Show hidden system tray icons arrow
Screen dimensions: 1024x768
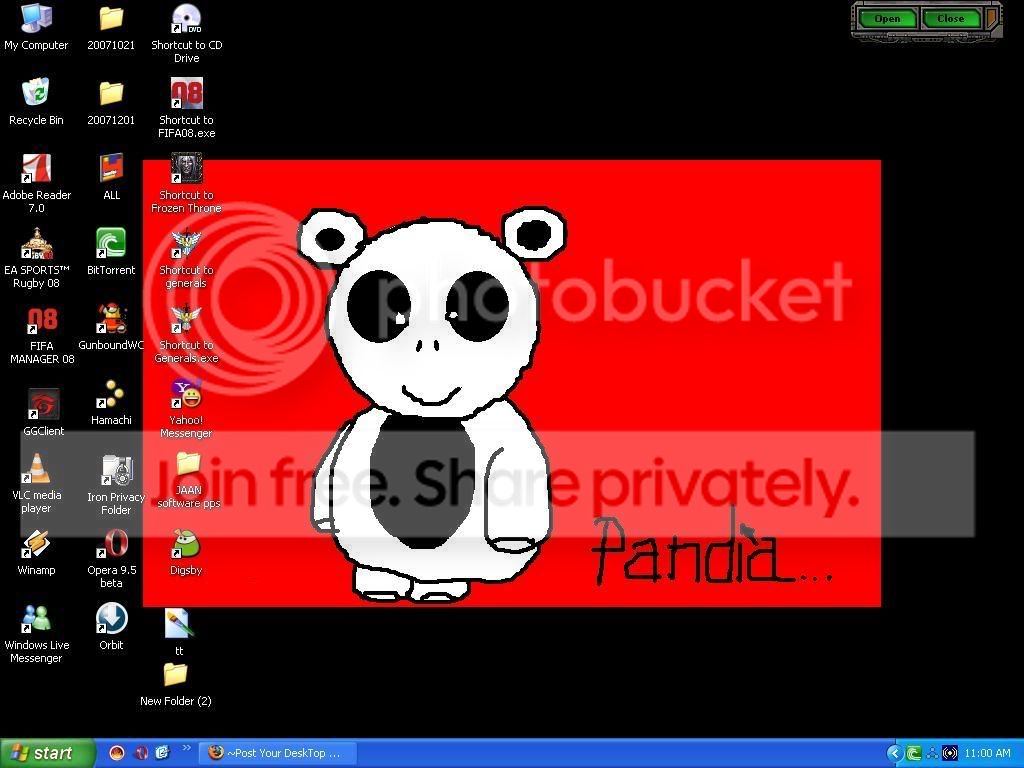[895, 754]
